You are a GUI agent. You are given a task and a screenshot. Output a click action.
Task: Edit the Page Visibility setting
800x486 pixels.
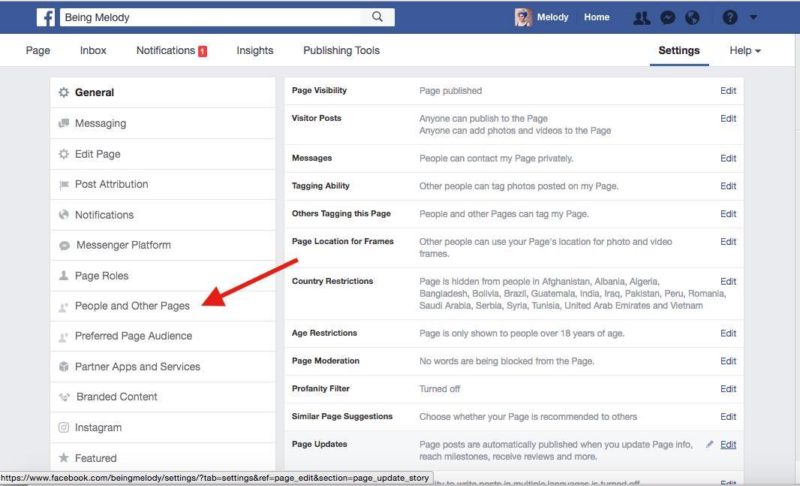pyautogui.click(x=728, y=90)
